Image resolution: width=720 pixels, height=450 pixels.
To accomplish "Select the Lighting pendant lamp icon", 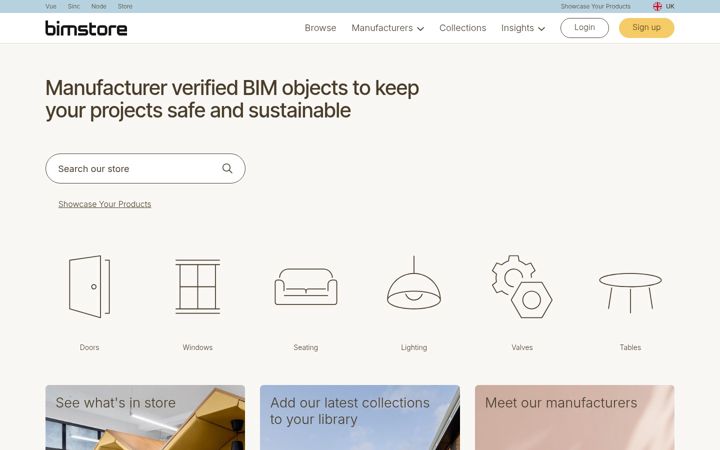I will click(x=414, y=282).
